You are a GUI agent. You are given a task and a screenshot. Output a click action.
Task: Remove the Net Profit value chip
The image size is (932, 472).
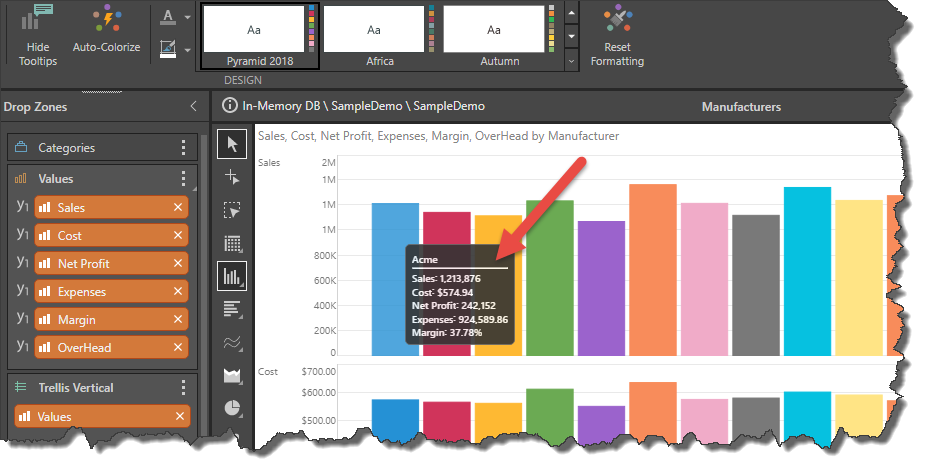pyautogui.click(x=178, y=263)
